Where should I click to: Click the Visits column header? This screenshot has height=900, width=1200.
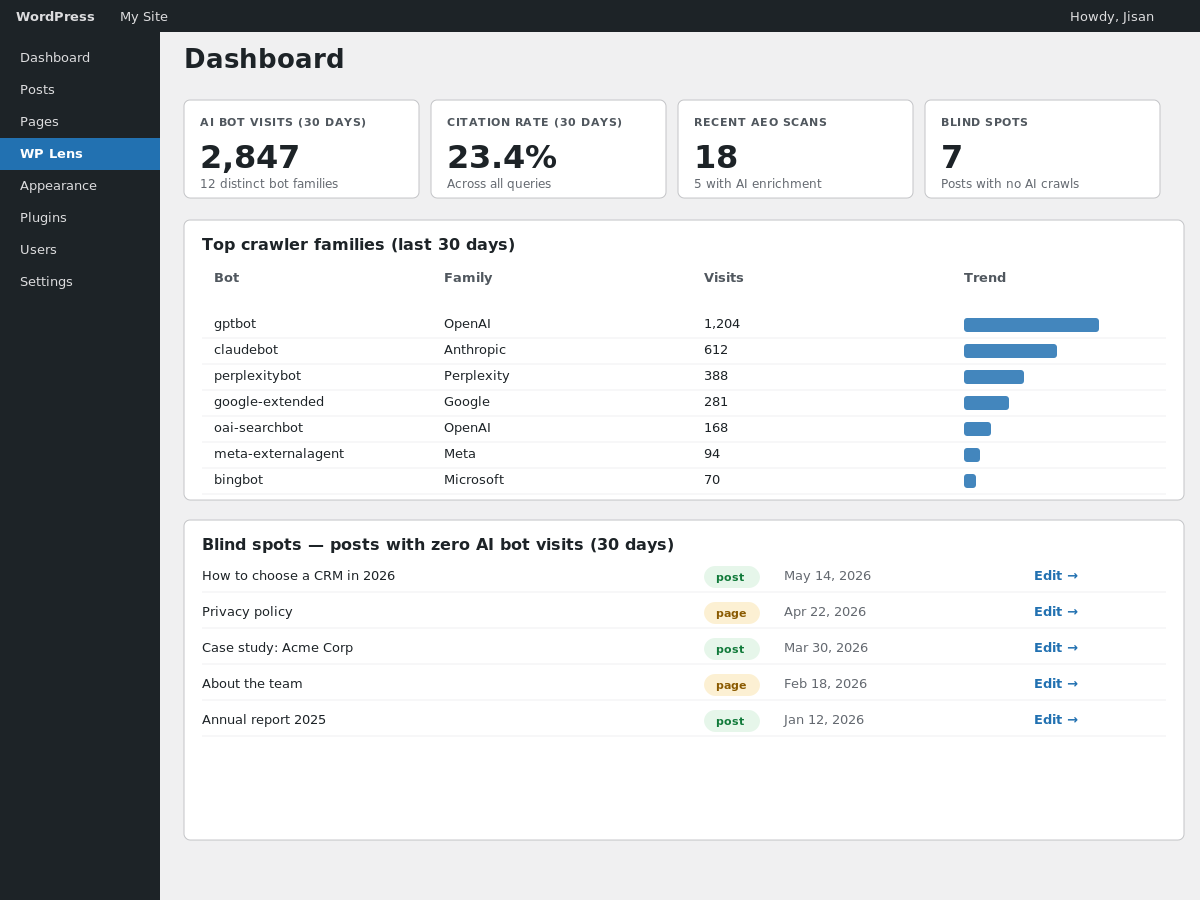click(x=724, y=278)
